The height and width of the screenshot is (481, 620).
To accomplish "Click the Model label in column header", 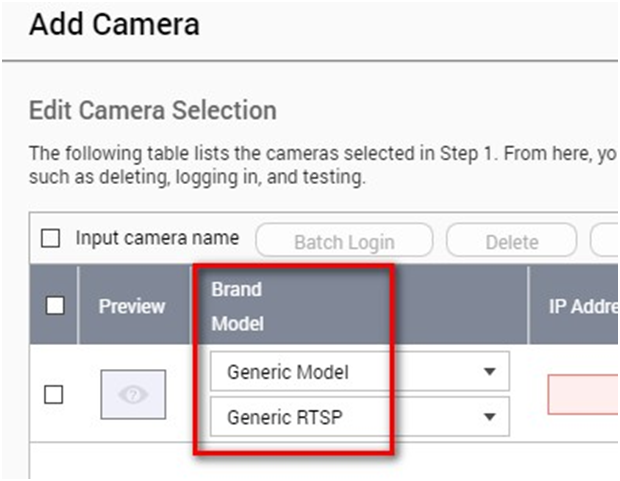I will coord(238,325).
